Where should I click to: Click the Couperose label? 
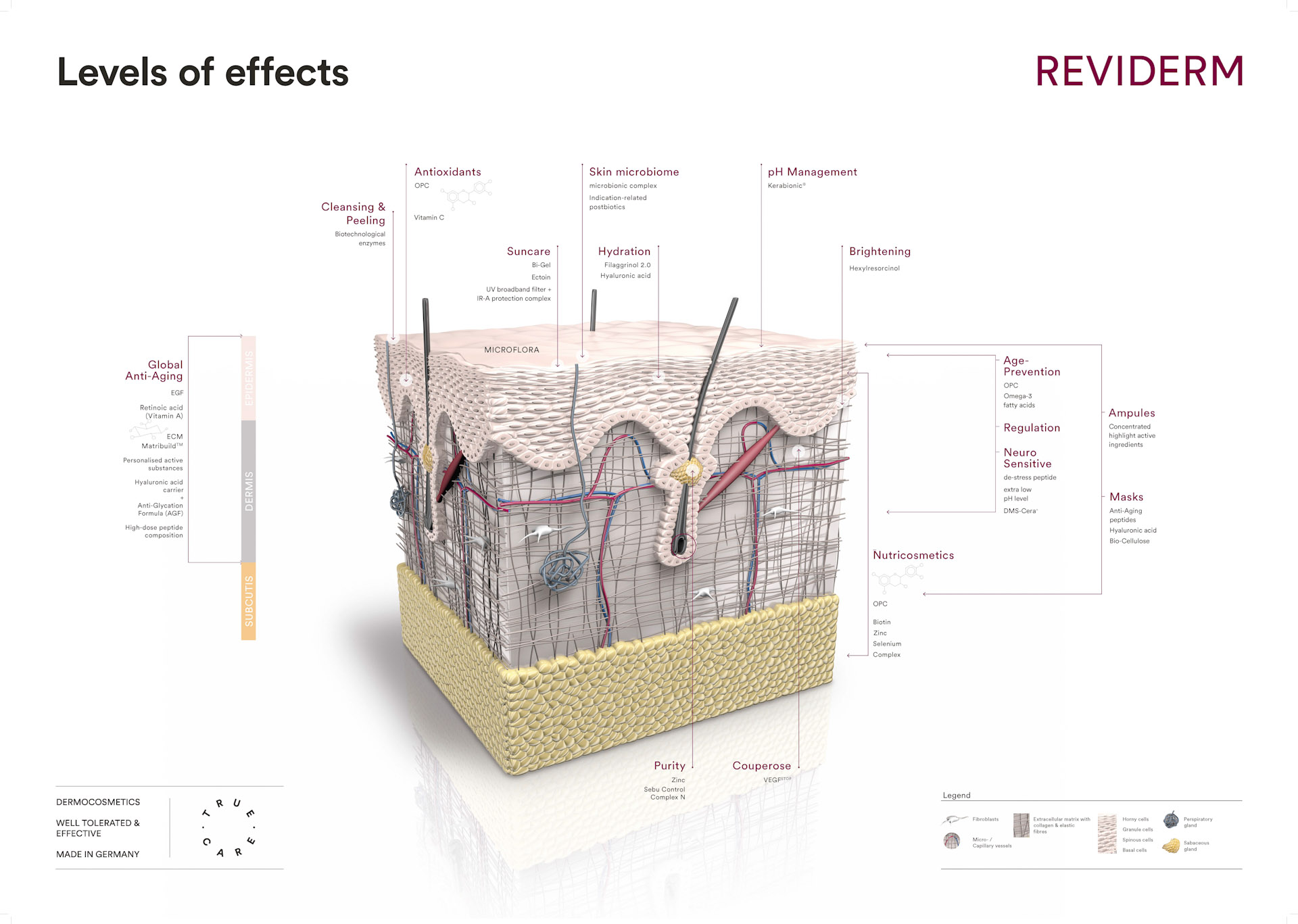[x=761, y=766]
